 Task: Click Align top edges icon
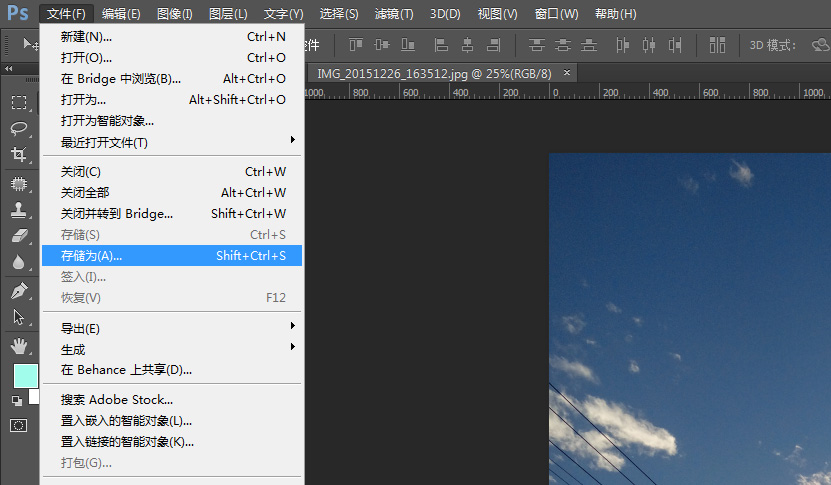tap(356, 45)
